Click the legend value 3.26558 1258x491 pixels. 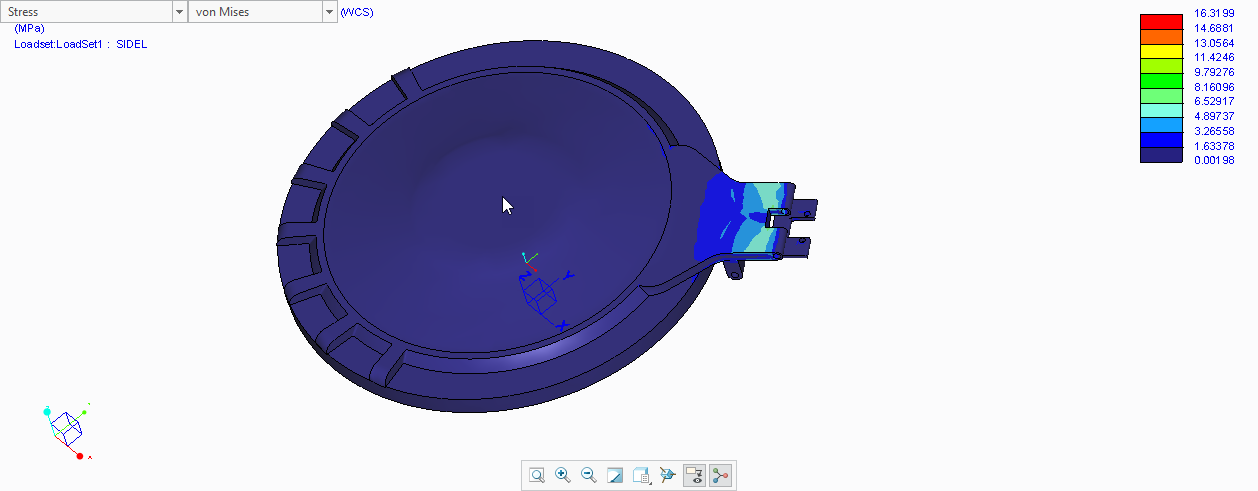1213,131
